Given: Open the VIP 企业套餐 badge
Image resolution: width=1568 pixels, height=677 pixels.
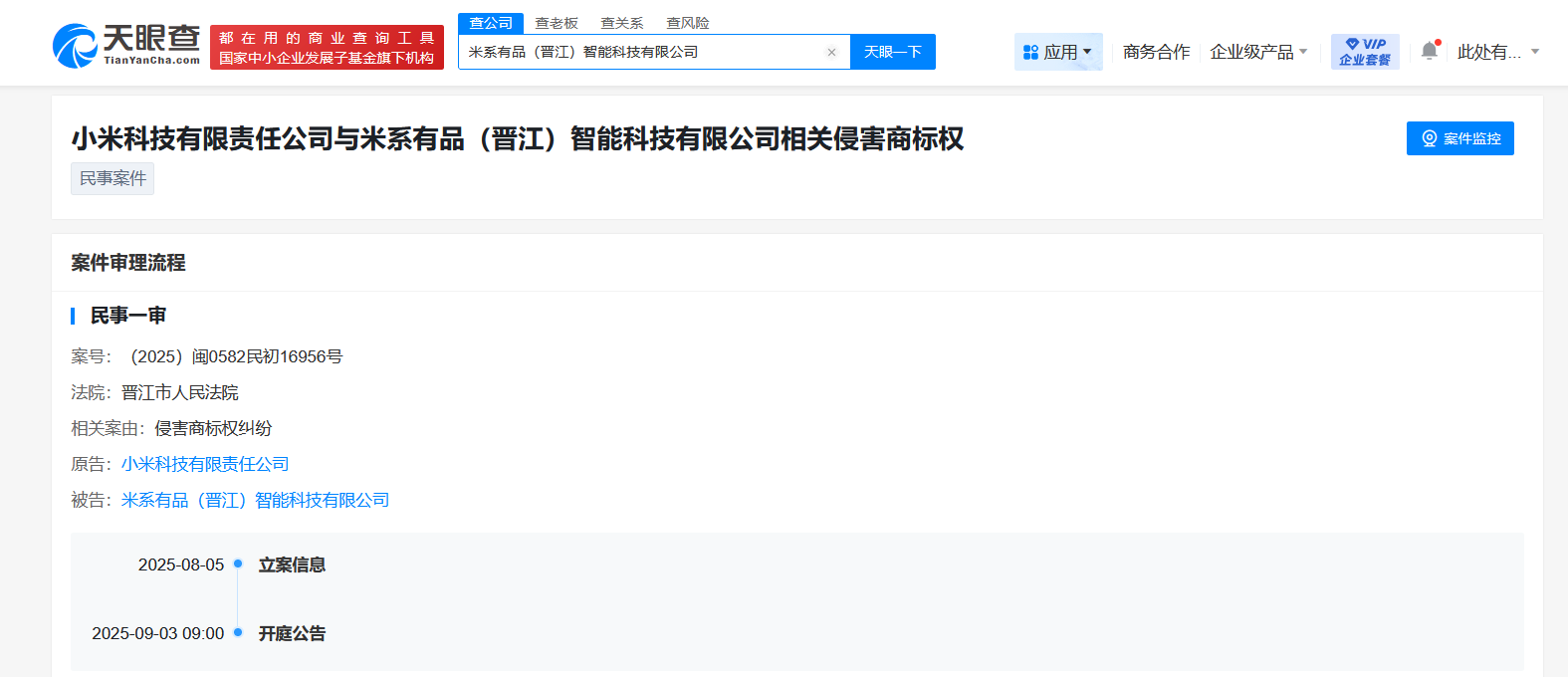Looking at the screenshot, I should click(x=1365, y=52).
